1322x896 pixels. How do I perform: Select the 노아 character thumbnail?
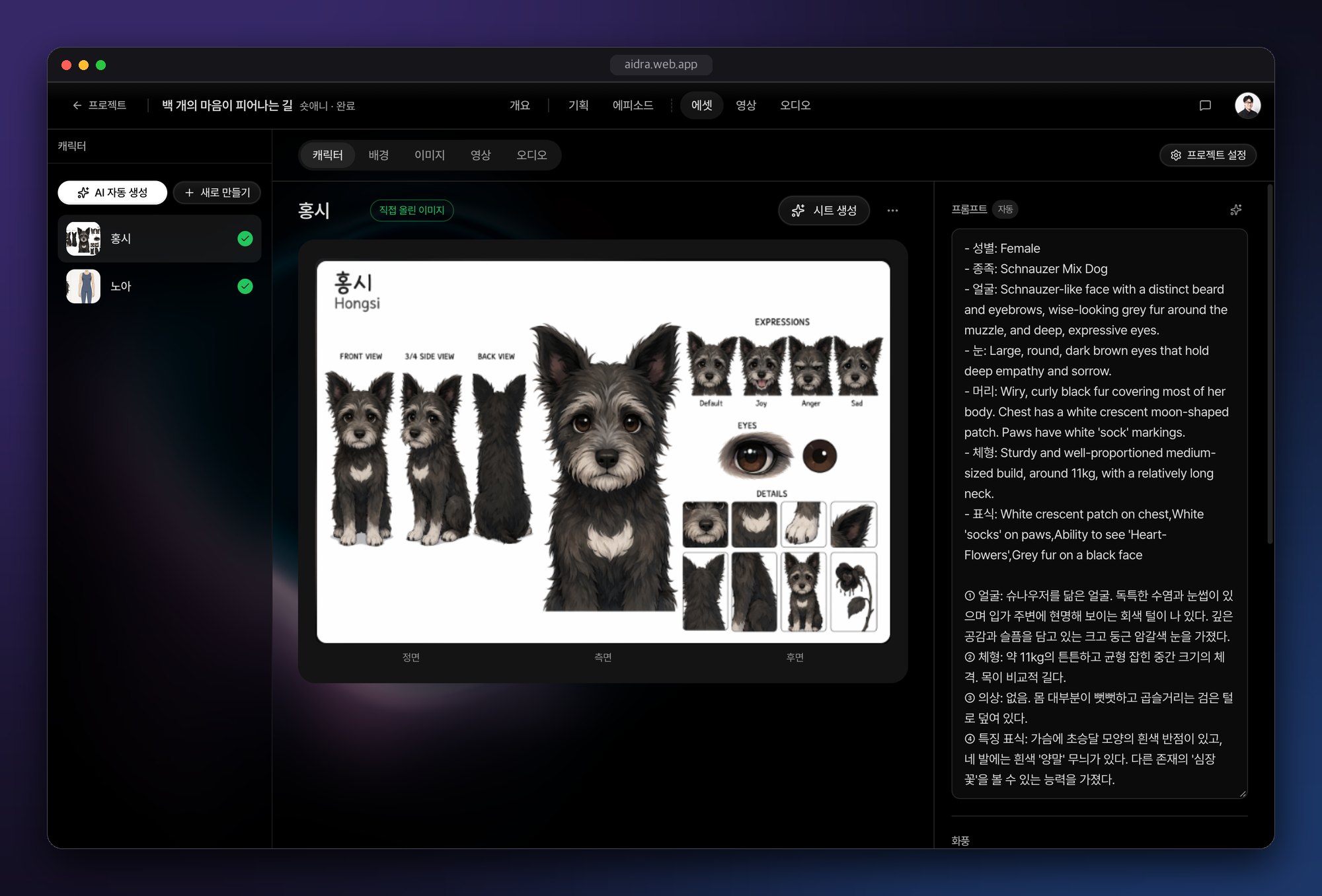(x=83, y=286)
